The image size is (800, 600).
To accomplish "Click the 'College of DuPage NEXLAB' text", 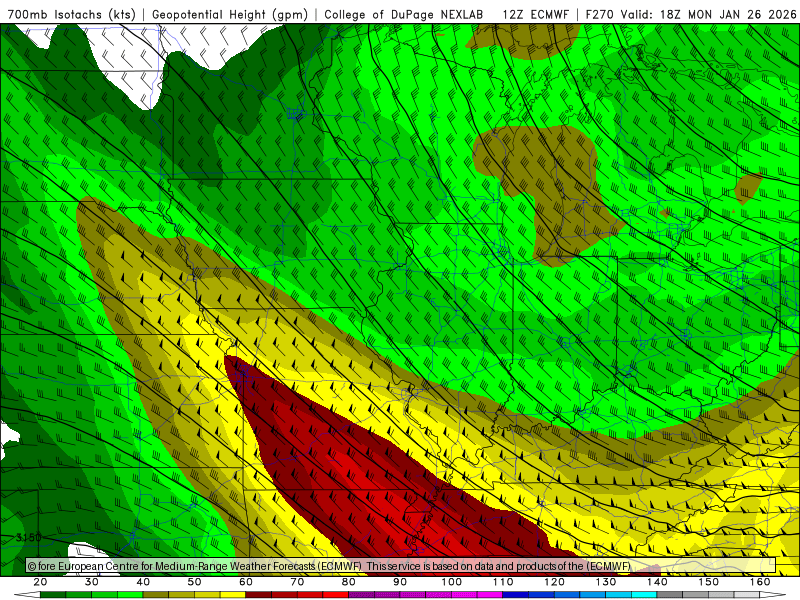I will pyautogui.click(x=404, y=15).
